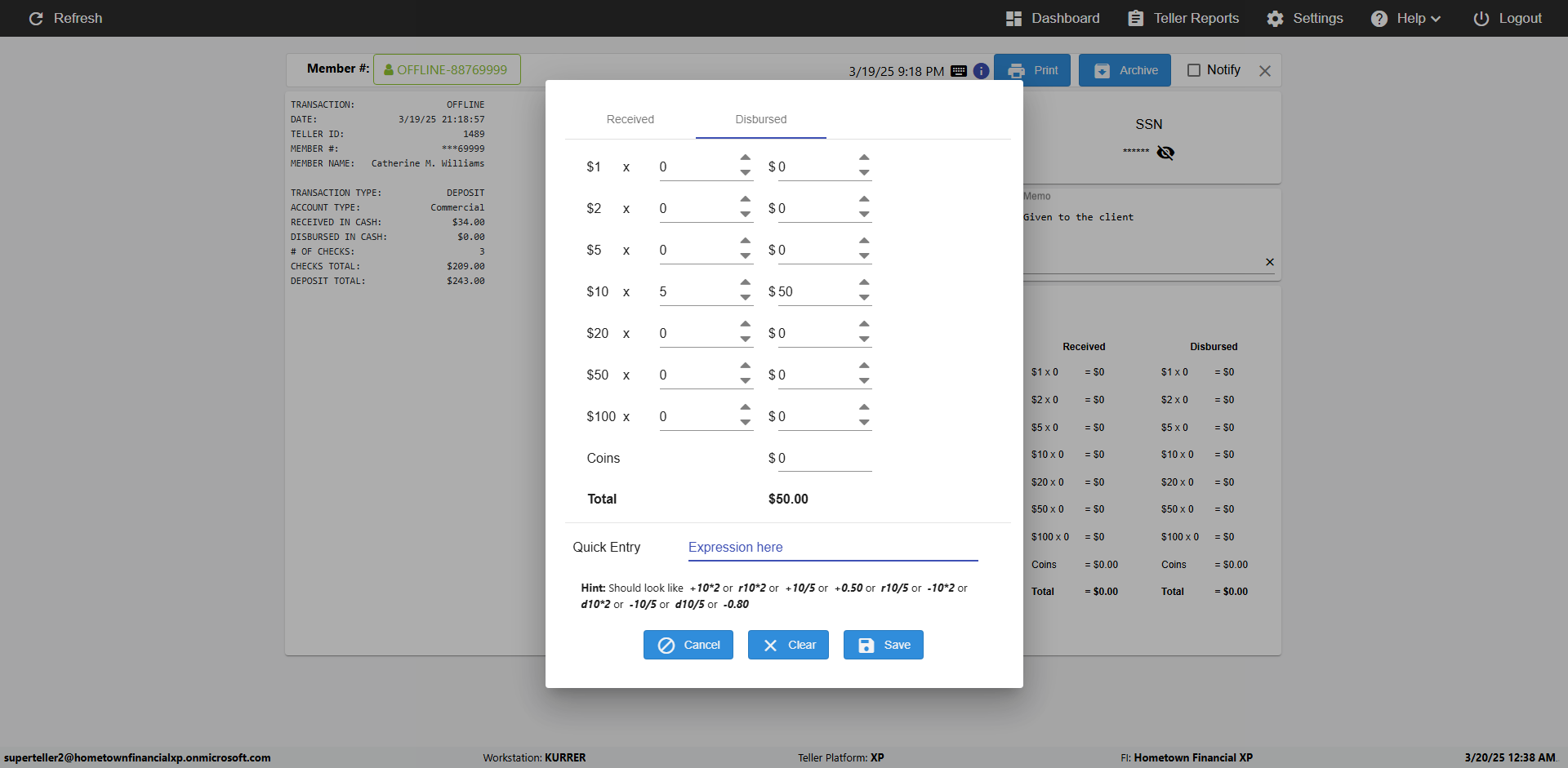Screen dimensions: 1568x768
Task: Click the Coins amount field
Action: click(x=825, y=458)
